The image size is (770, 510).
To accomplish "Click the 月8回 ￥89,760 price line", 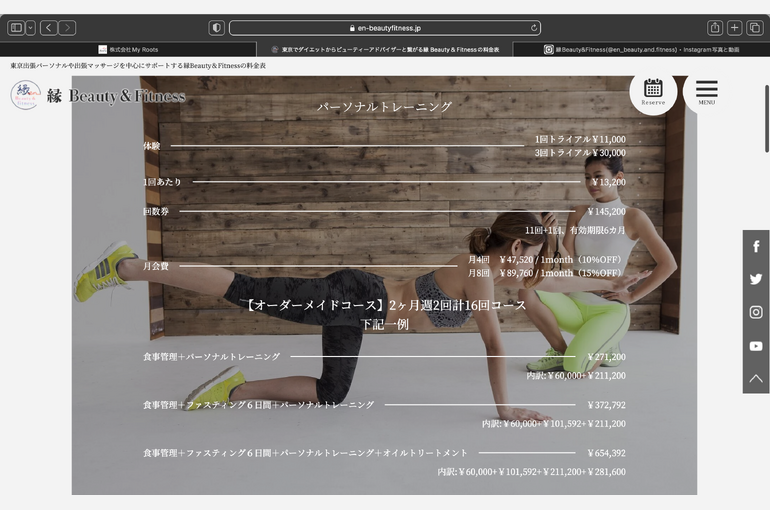I will pos(545,273).
